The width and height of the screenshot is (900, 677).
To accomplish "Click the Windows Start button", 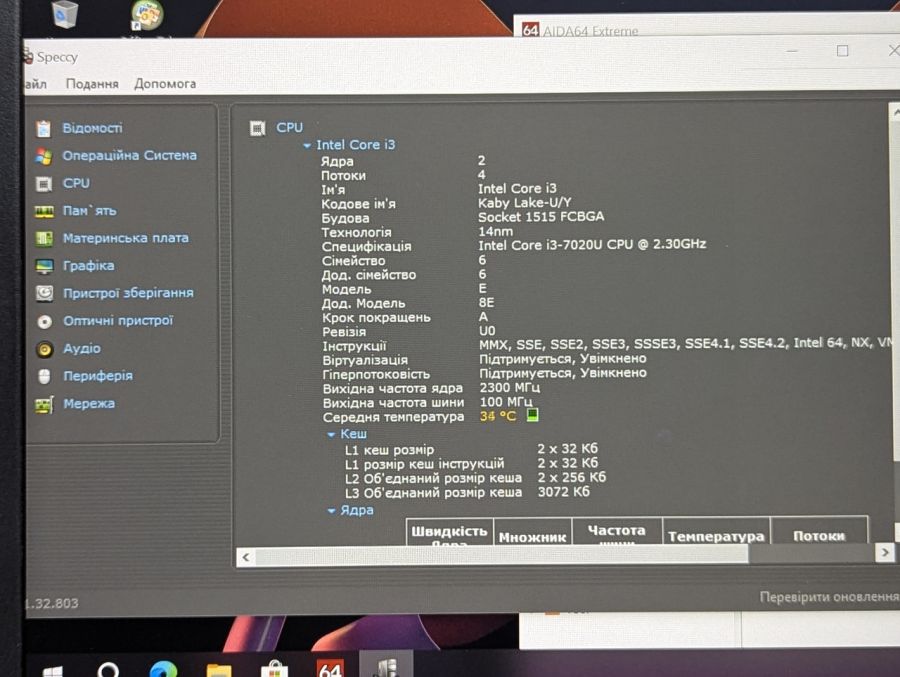I will click(x=53, y=671).
